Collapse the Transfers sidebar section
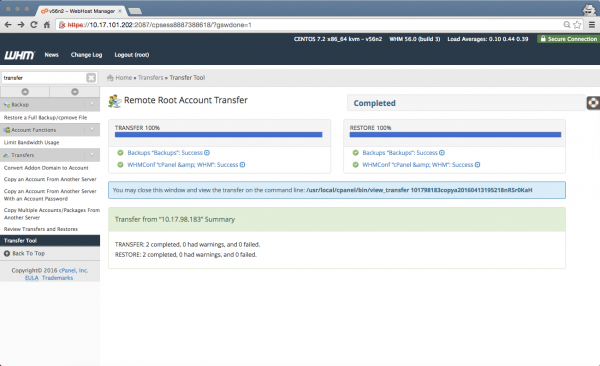 pyautogui.click(x=92, y=155)
